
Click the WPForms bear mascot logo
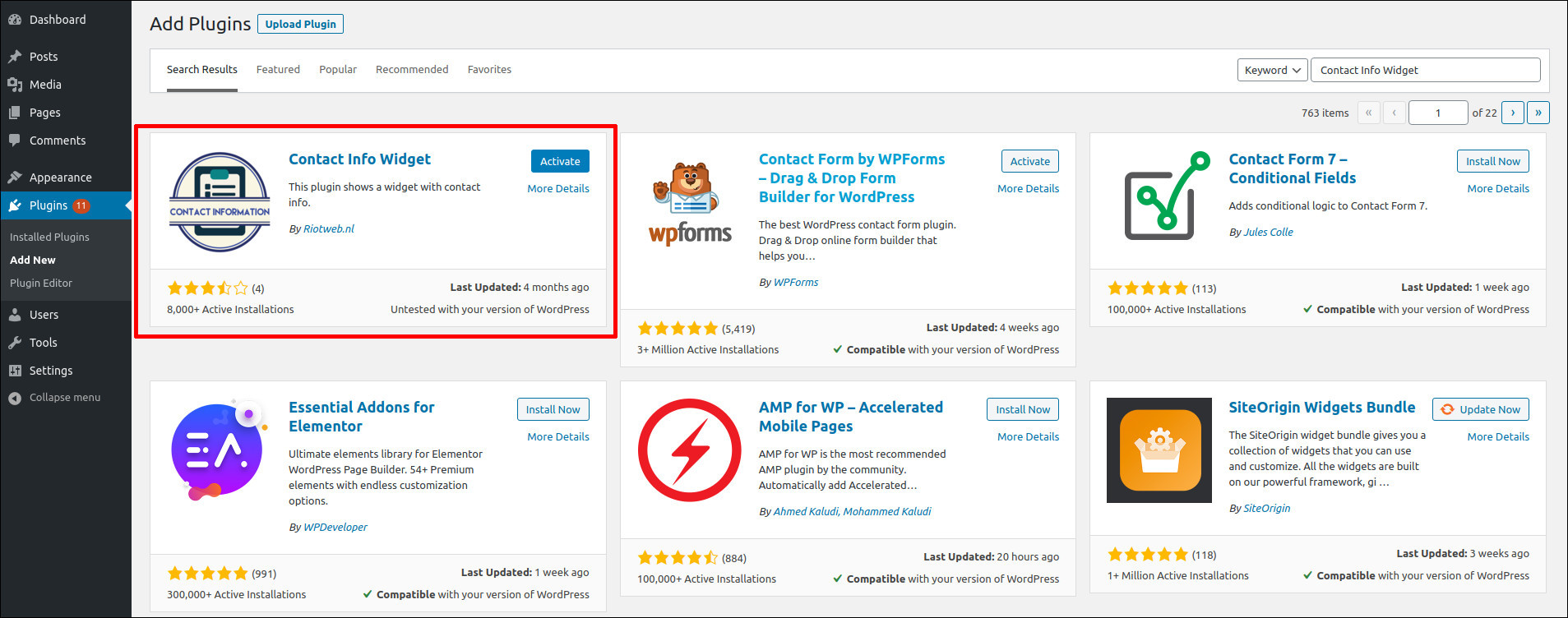pos(690,202)
